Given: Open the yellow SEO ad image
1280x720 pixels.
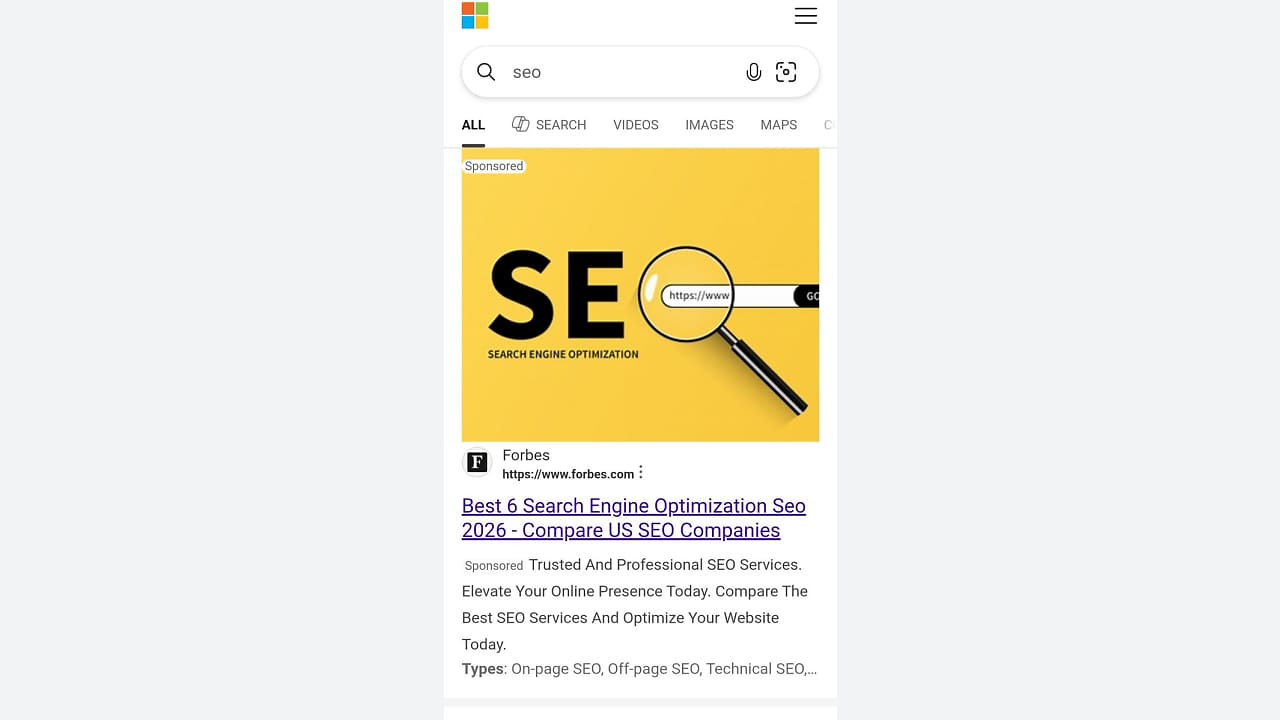Looking at the screenshot, I should [x=640, y=295].
